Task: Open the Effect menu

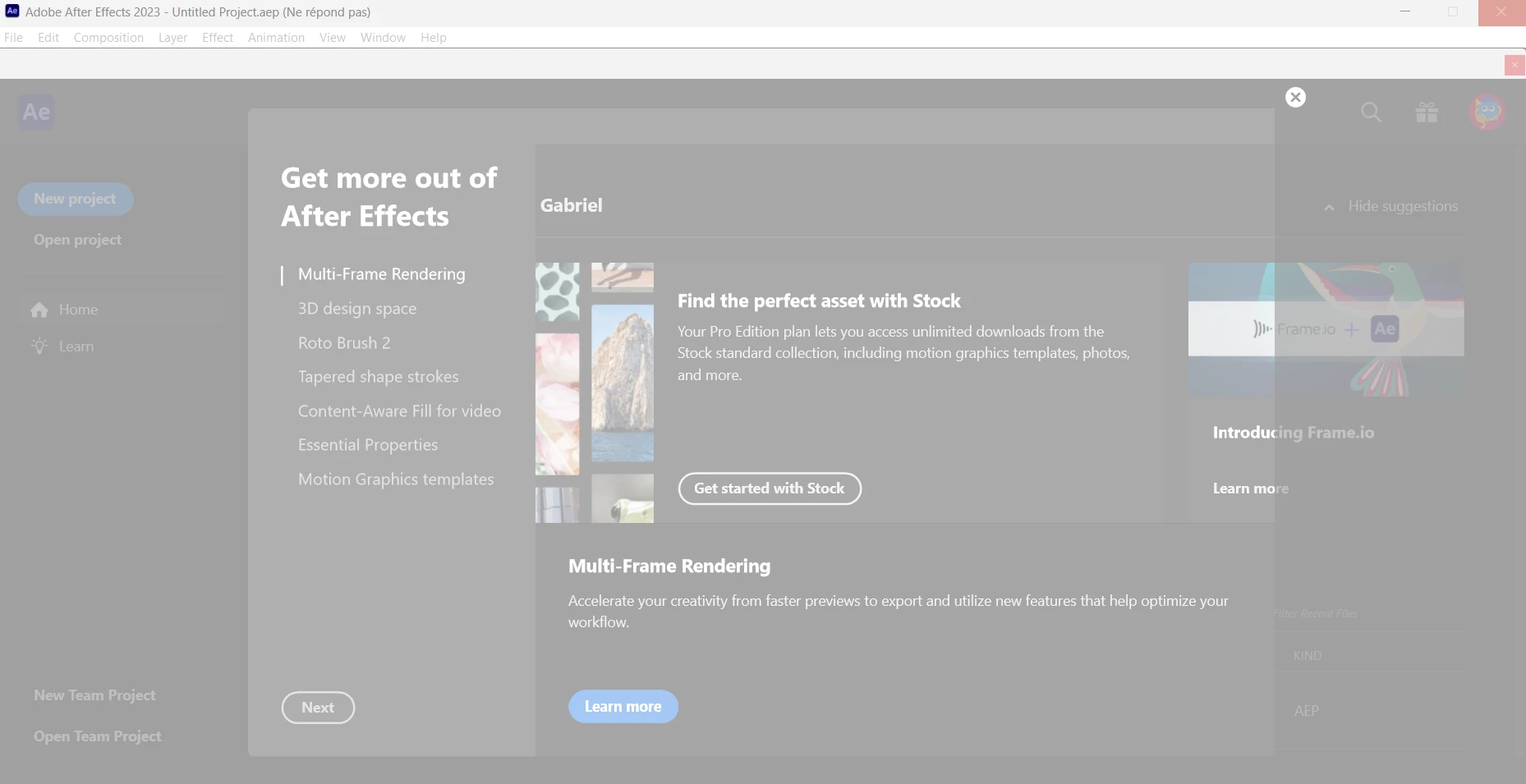Action: click(218, 38)
